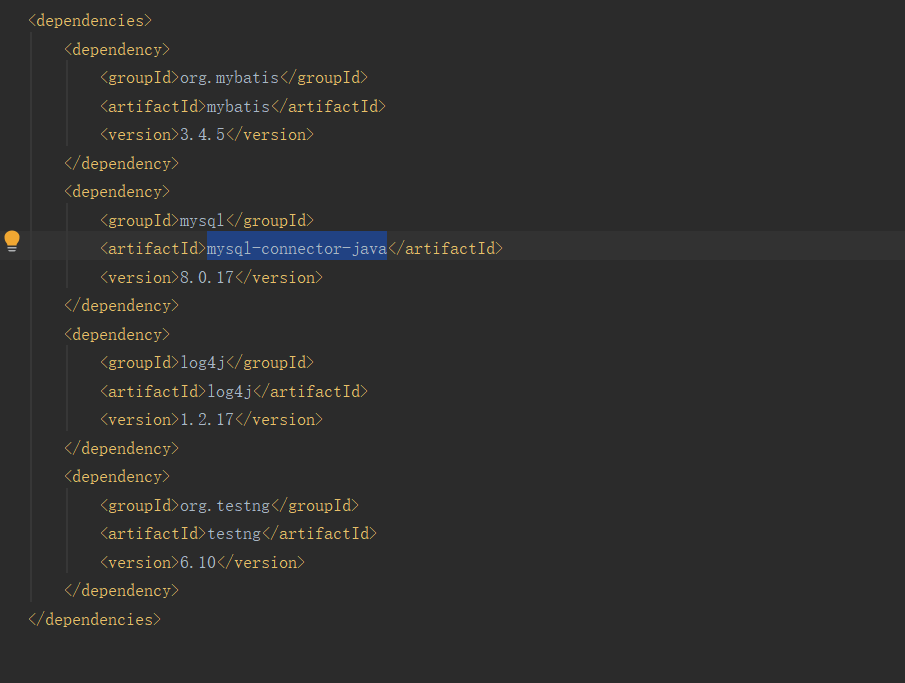The width and height of the screenshot is (905, 683).
Task: Click version number 3.4.5
Action: pos(202,134)
